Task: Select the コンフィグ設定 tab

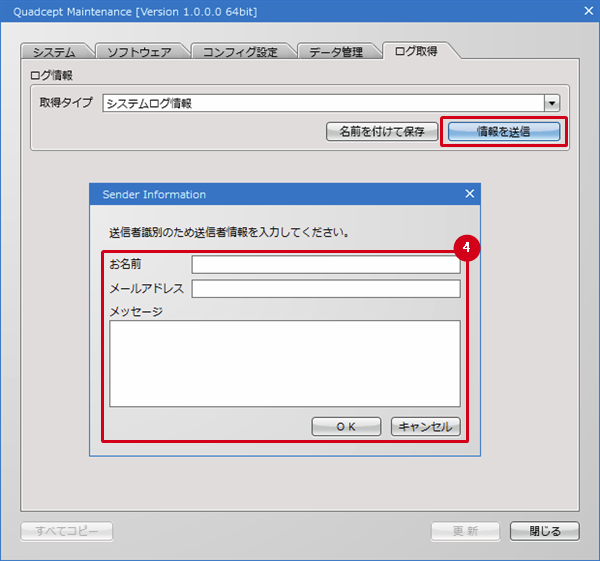Action: pos(240,51)
